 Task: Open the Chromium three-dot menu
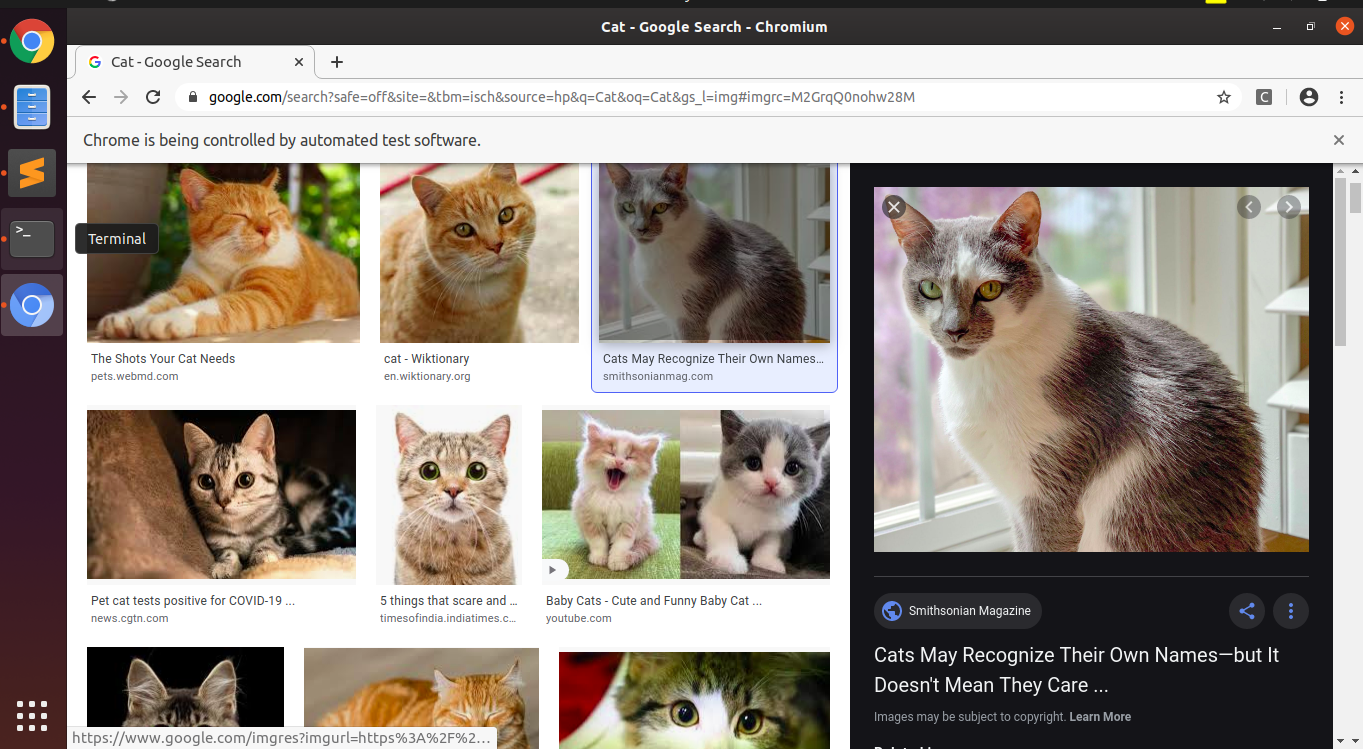coord(1341,97)
